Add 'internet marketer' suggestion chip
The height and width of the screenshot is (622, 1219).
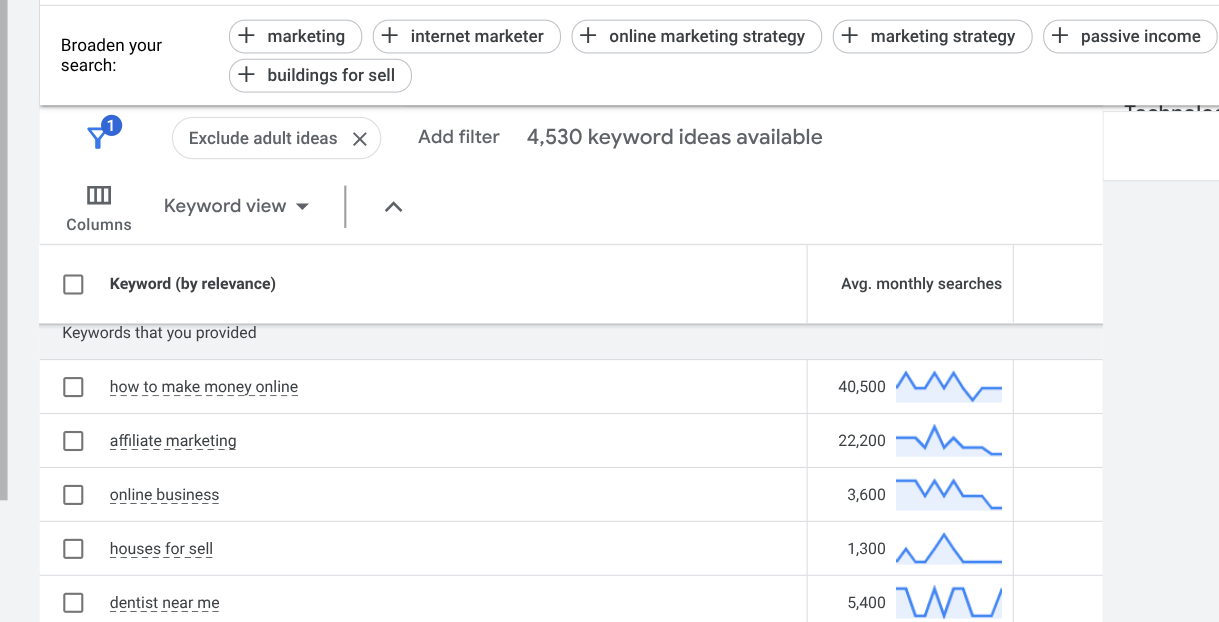pos(466,37)
